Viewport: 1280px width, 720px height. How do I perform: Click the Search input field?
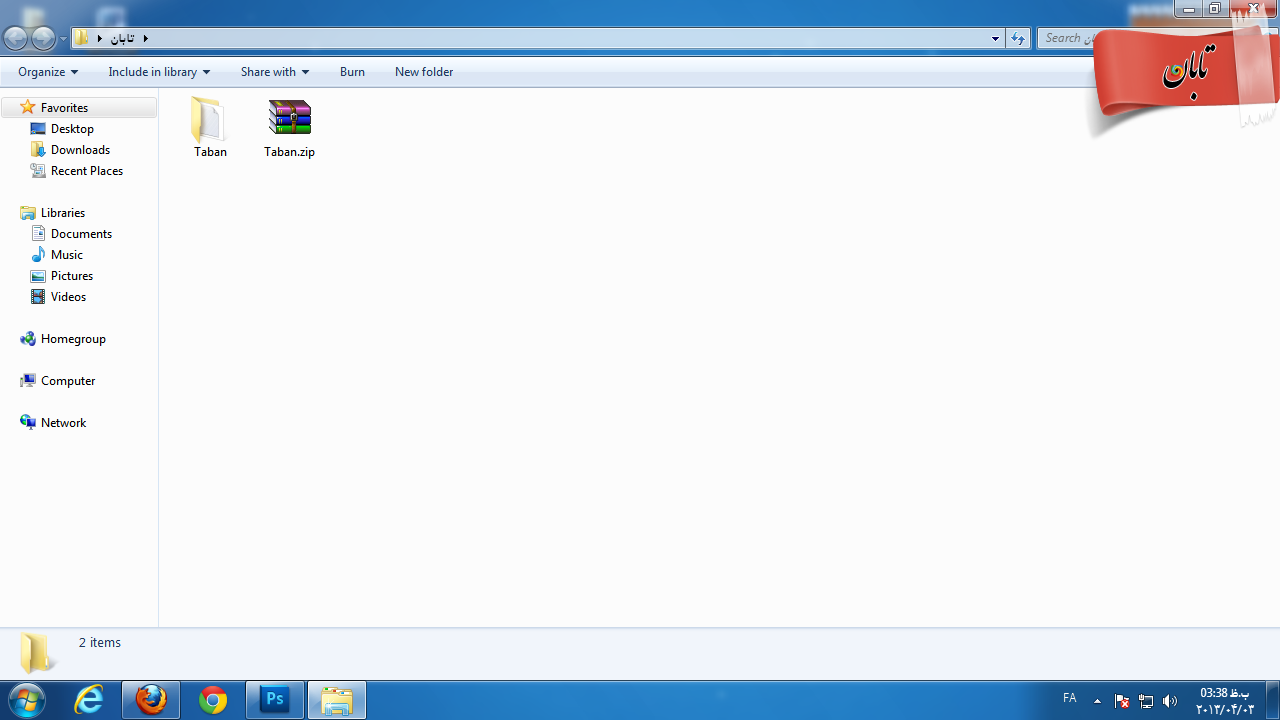coord(1068,38)
